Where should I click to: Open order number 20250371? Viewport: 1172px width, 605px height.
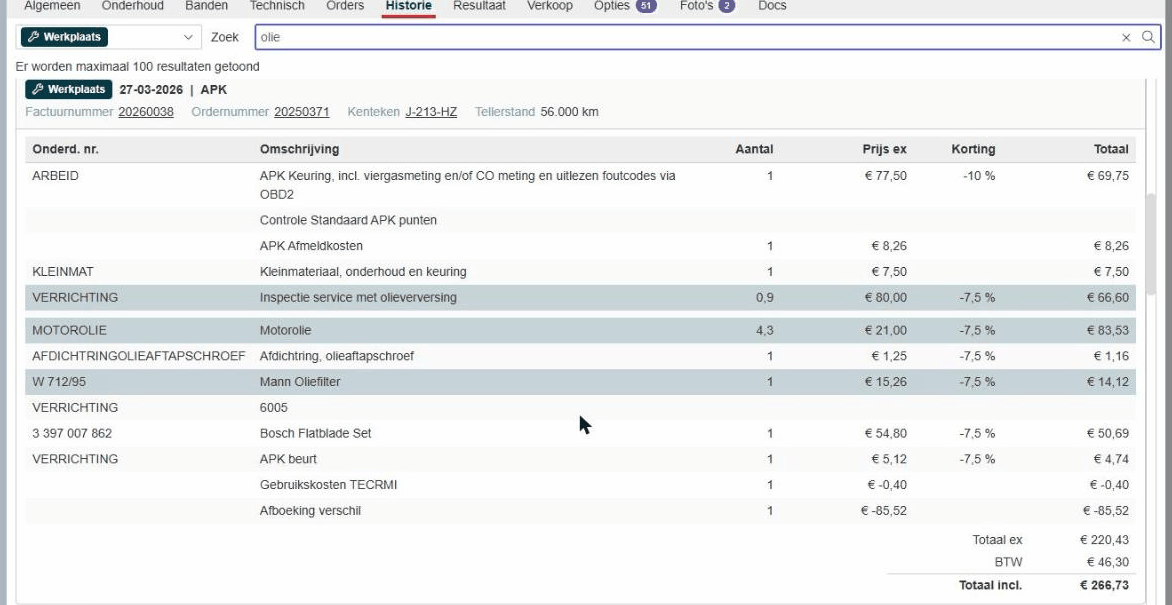point(302,112)
